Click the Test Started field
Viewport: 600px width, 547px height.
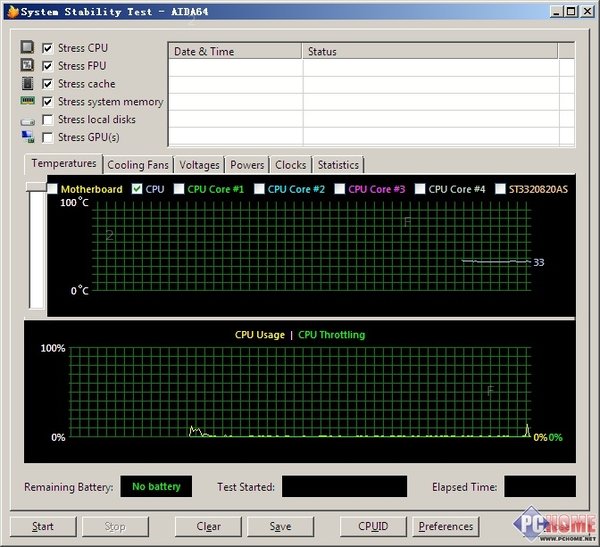pos(344,487)
